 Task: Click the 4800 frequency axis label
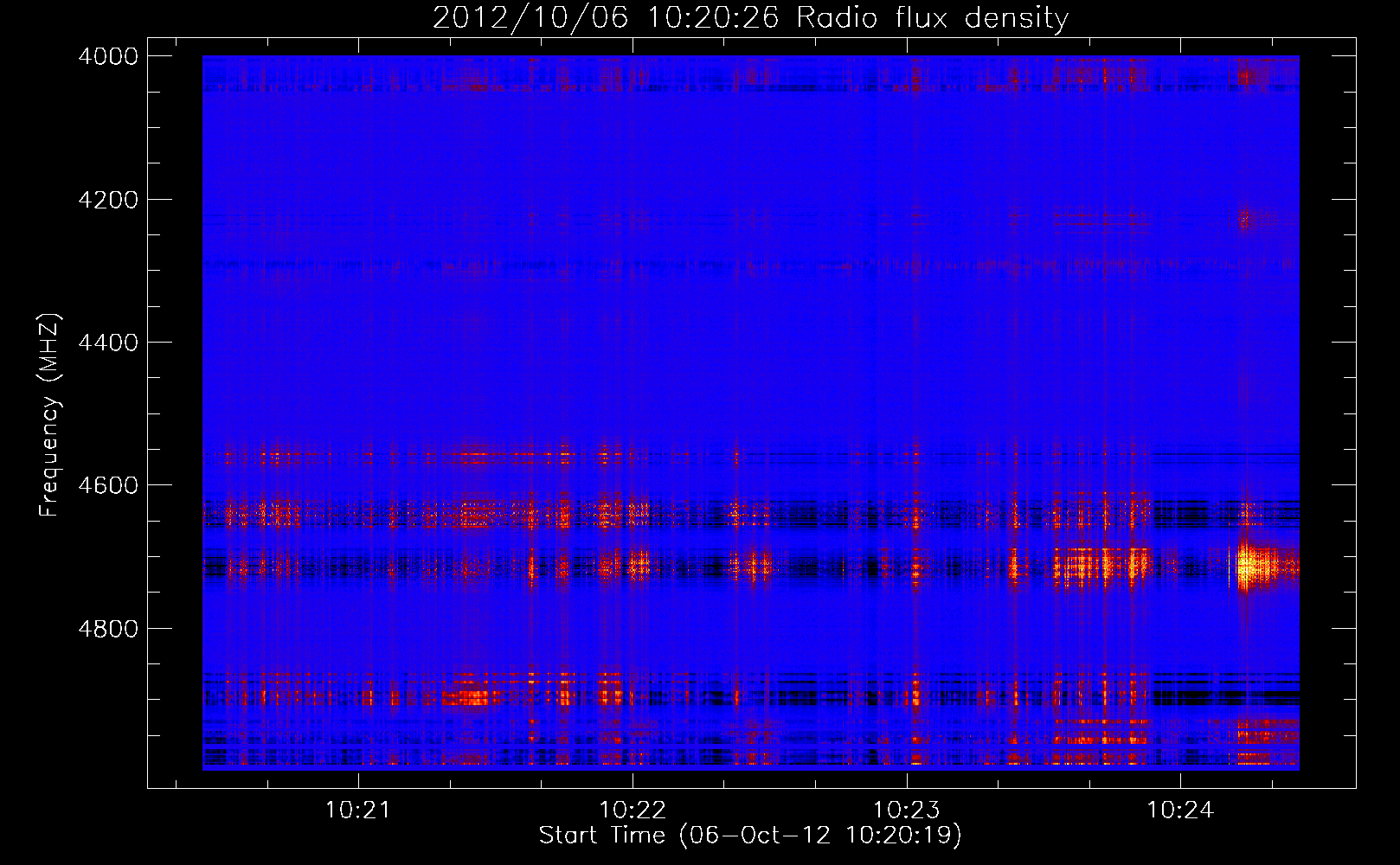click(108, 629)
